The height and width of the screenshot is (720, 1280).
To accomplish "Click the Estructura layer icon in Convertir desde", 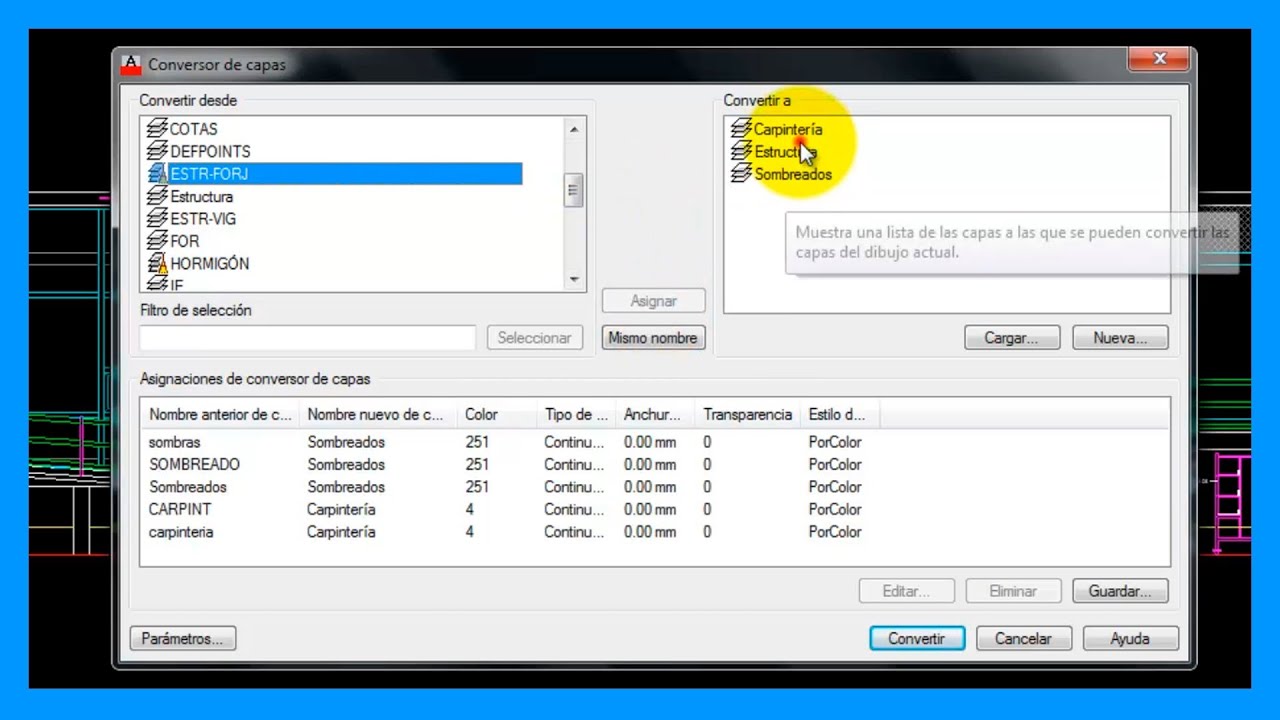I will tap(157, 196).
